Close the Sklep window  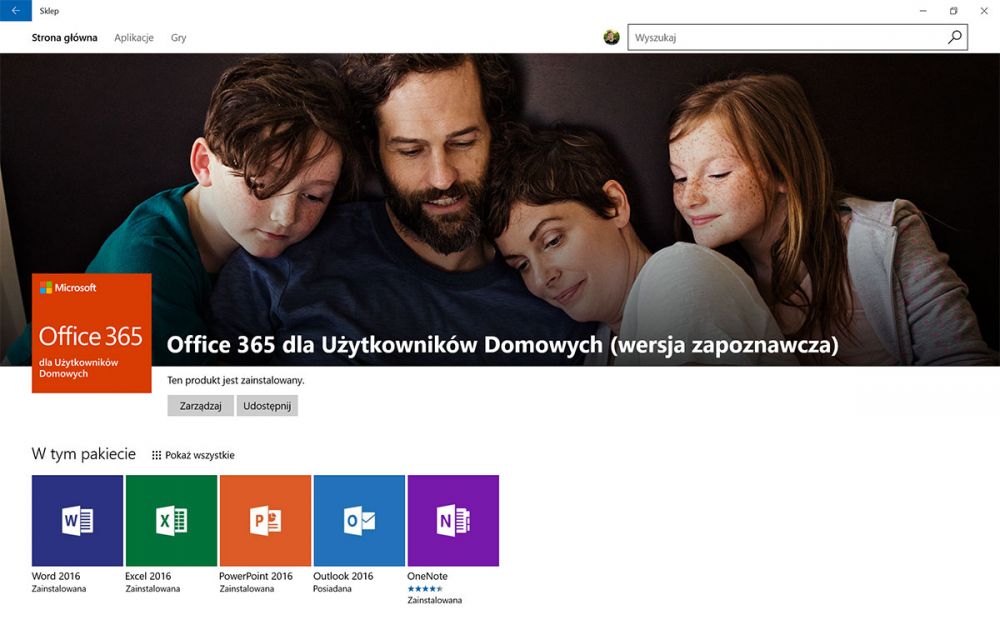[984, 10]
